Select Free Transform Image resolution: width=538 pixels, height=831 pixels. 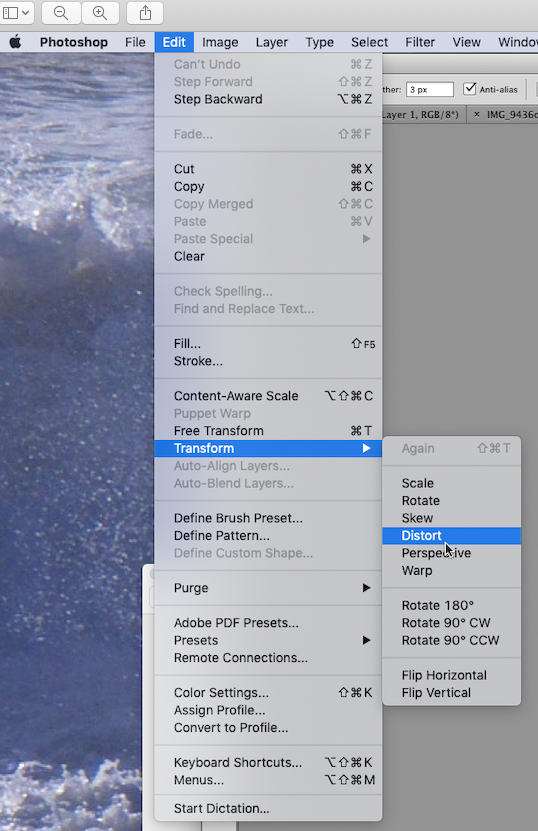(268, 431)
